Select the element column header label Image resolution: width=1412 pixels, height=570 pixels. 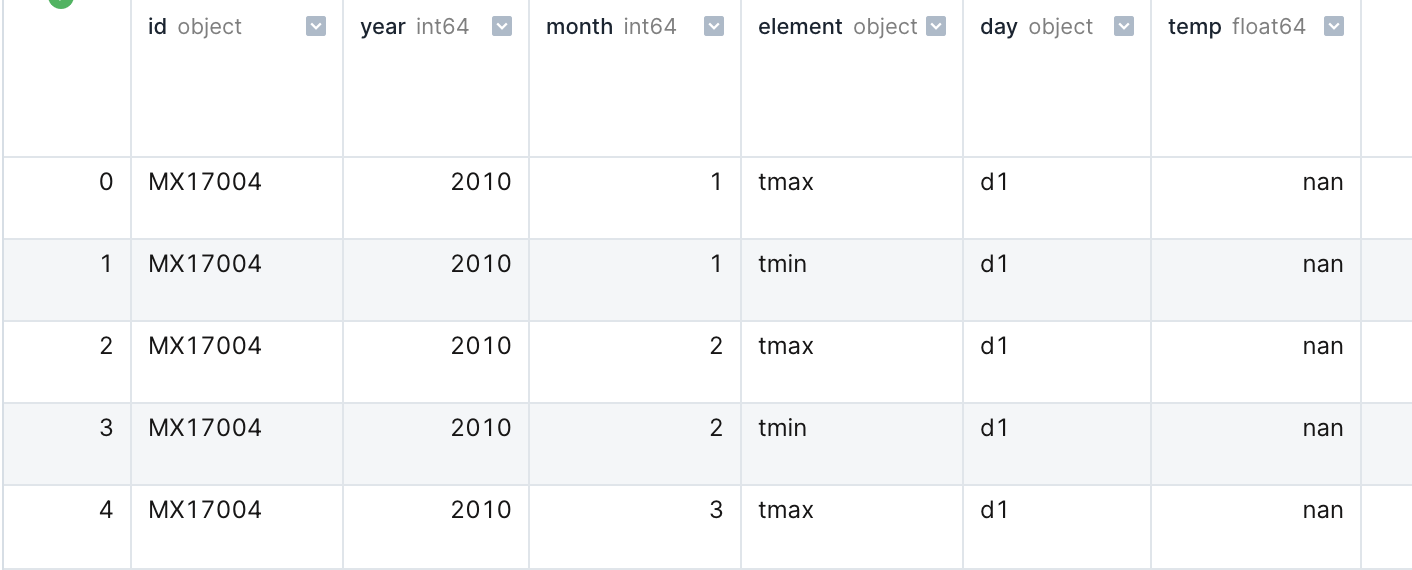pyautogui.click(x=800, y=27)
